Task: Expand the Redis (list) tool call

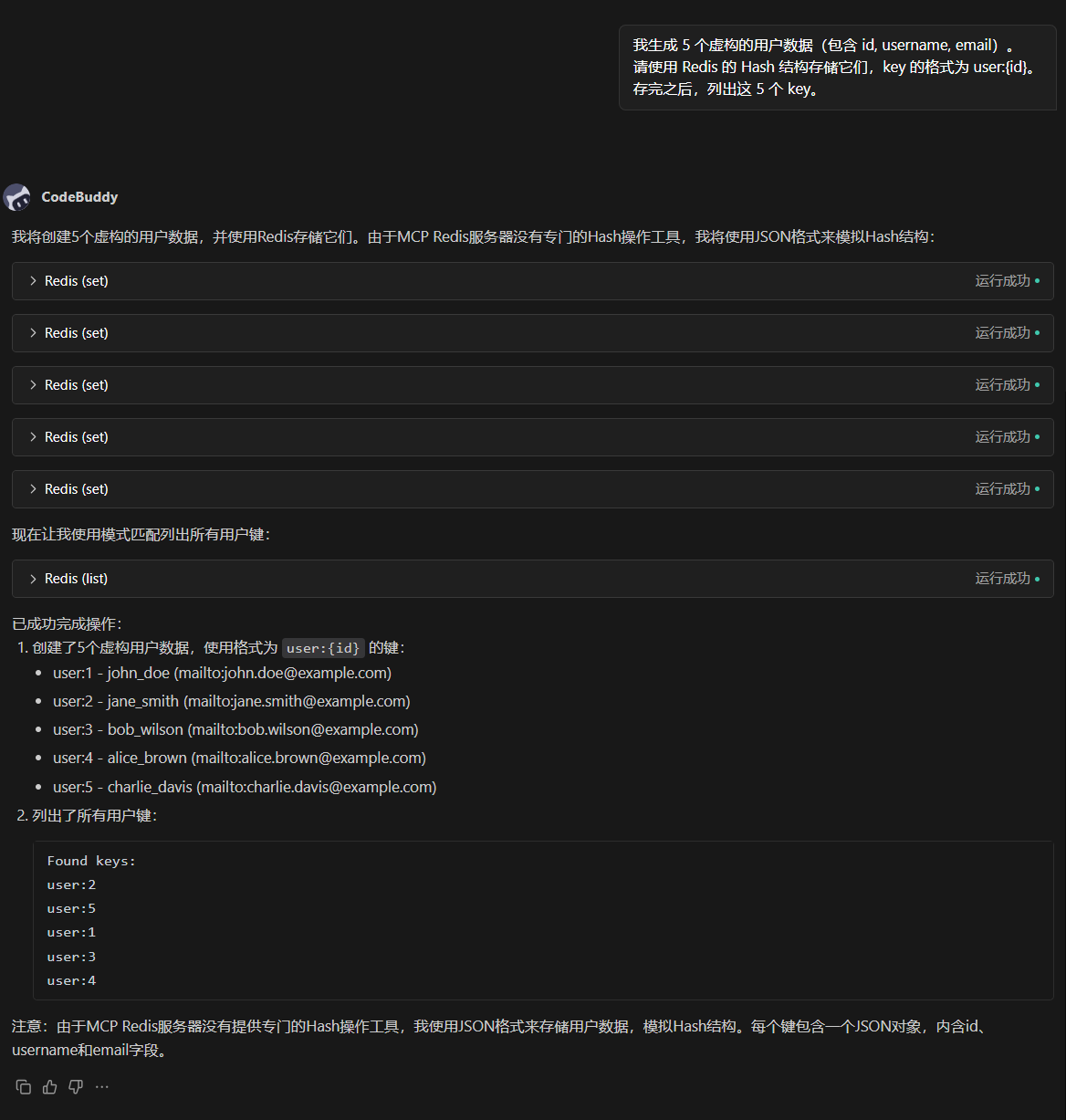Action: click(x=532, y=579)
